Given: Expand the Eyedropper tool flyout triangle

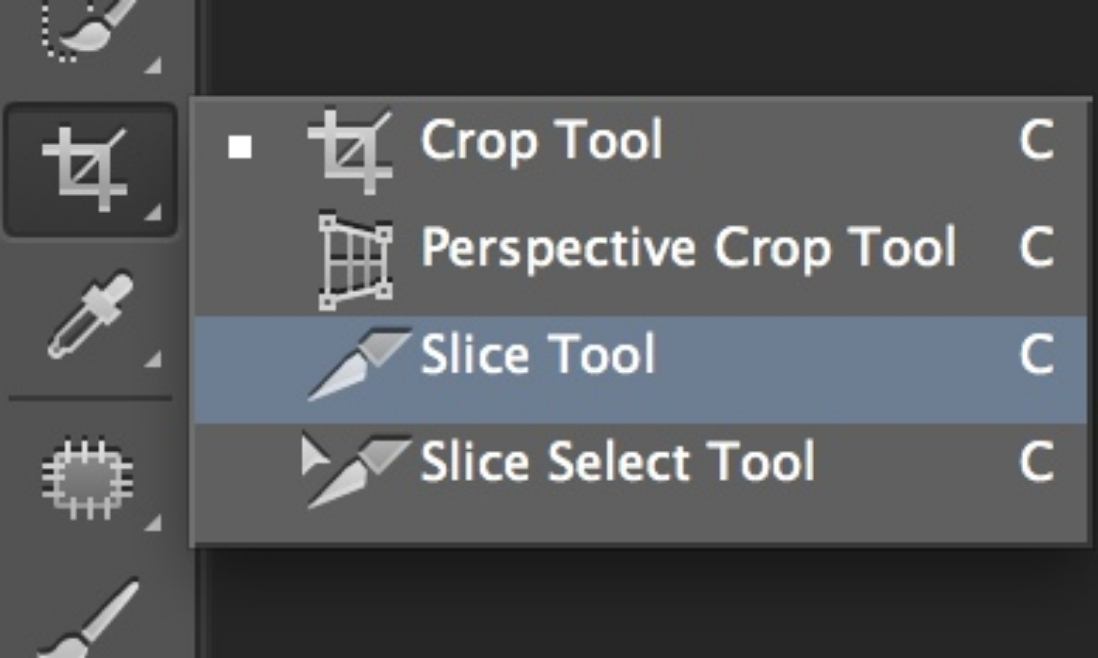Looking at the screenshot, I should [153, 359].
